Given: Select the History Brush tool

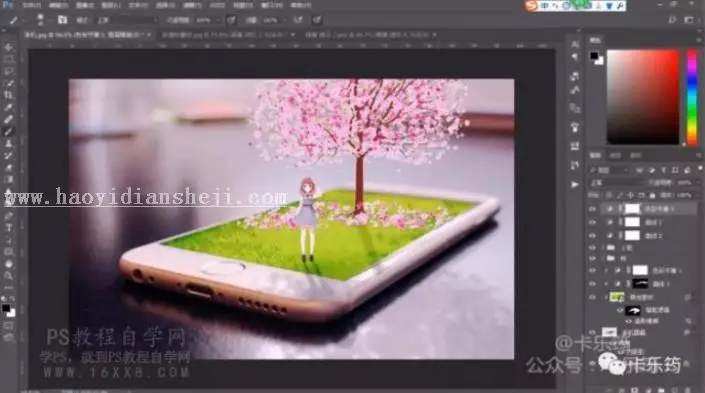Looking at the screenshot, I should 9,156.
